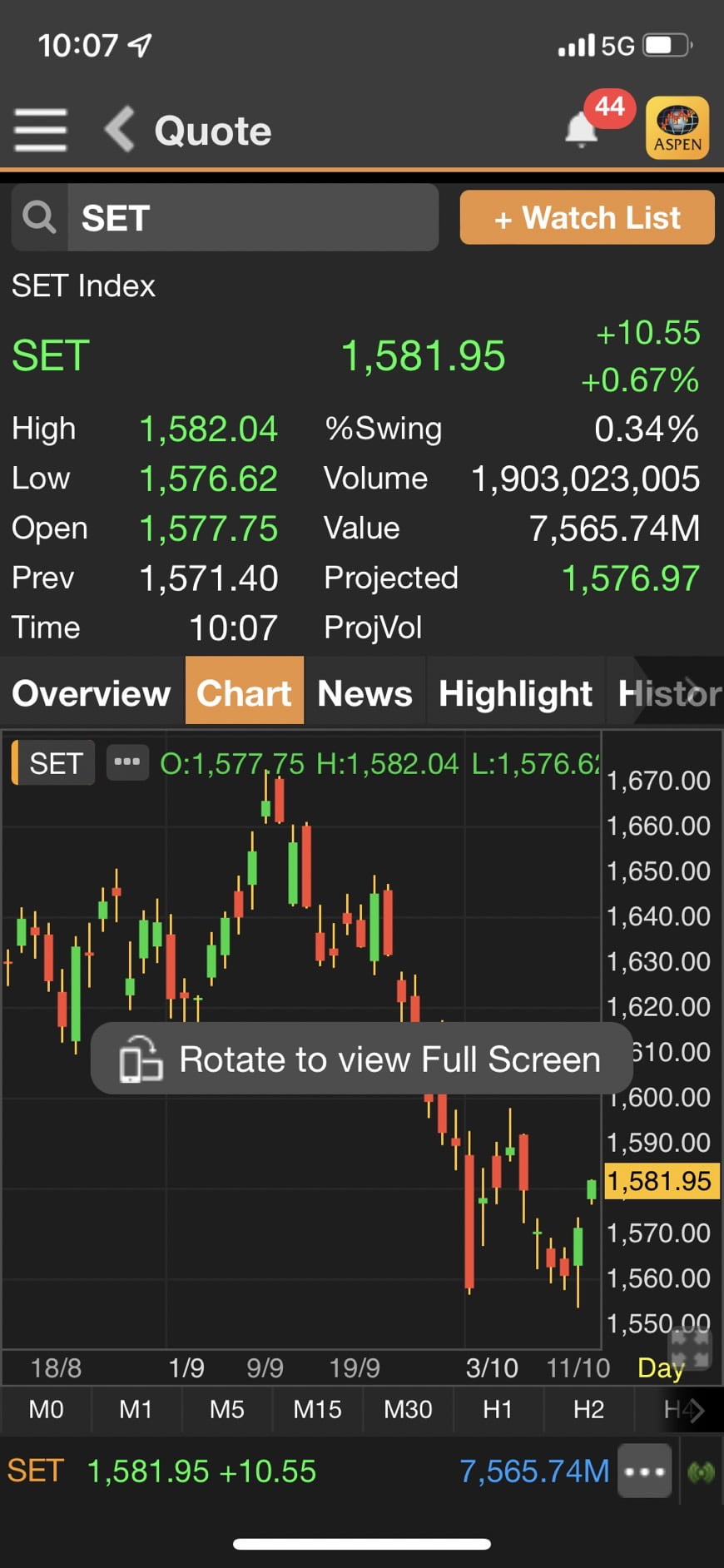Tap the location arrow in status bar

point(141,45)
